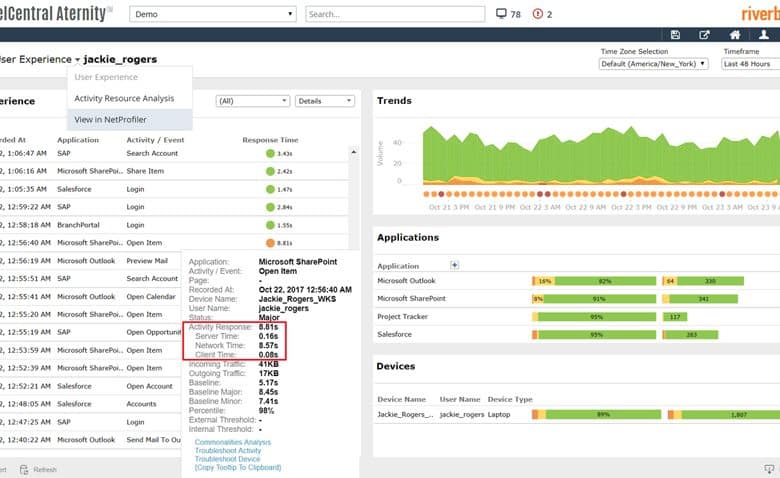The width and height of the screenshot is (780, 478).
Task: Open the Demo dropdown
Action: point(213,14)
